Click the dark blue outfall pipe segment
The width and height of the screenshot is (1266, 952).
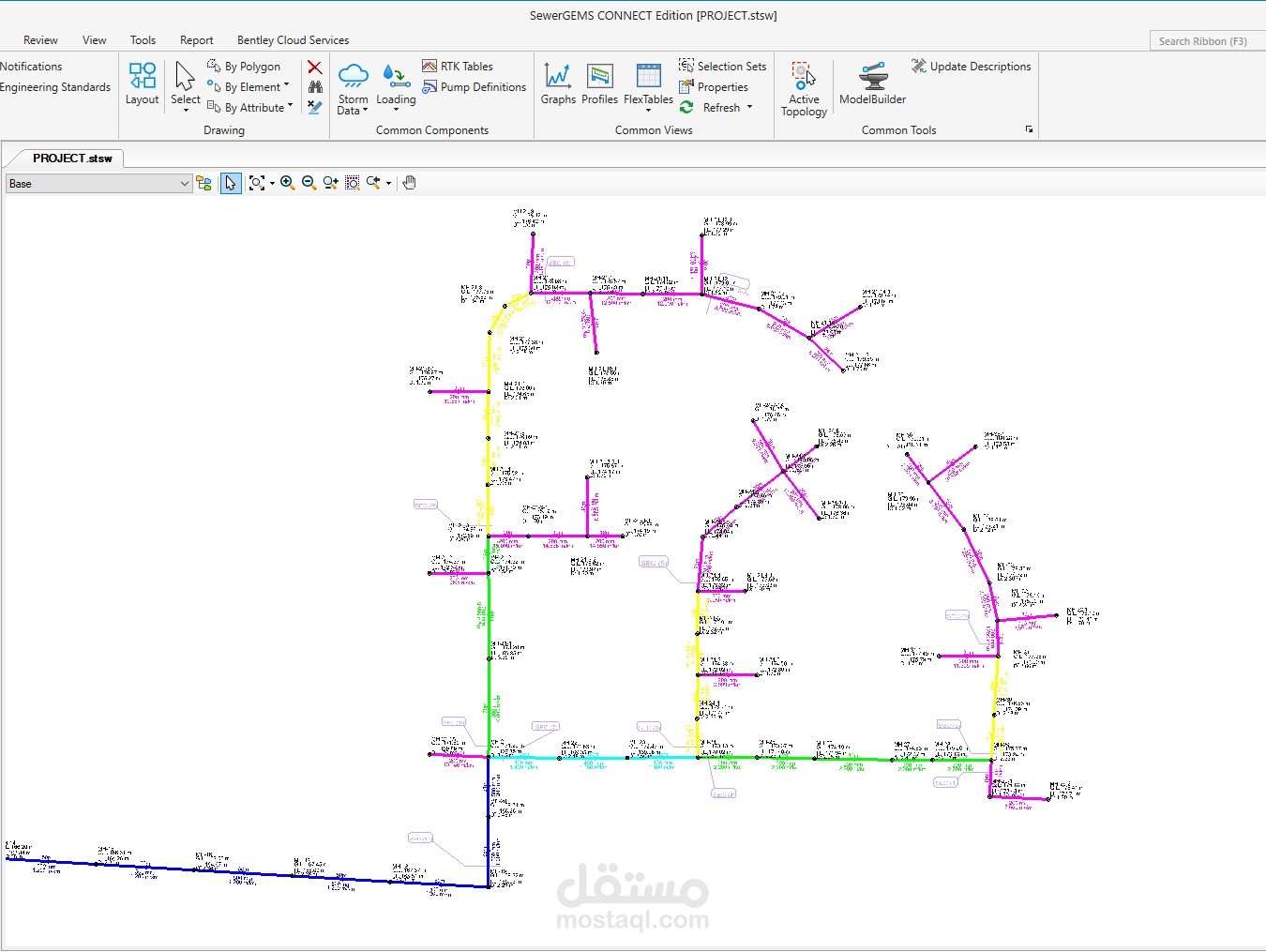click(244, 872)
